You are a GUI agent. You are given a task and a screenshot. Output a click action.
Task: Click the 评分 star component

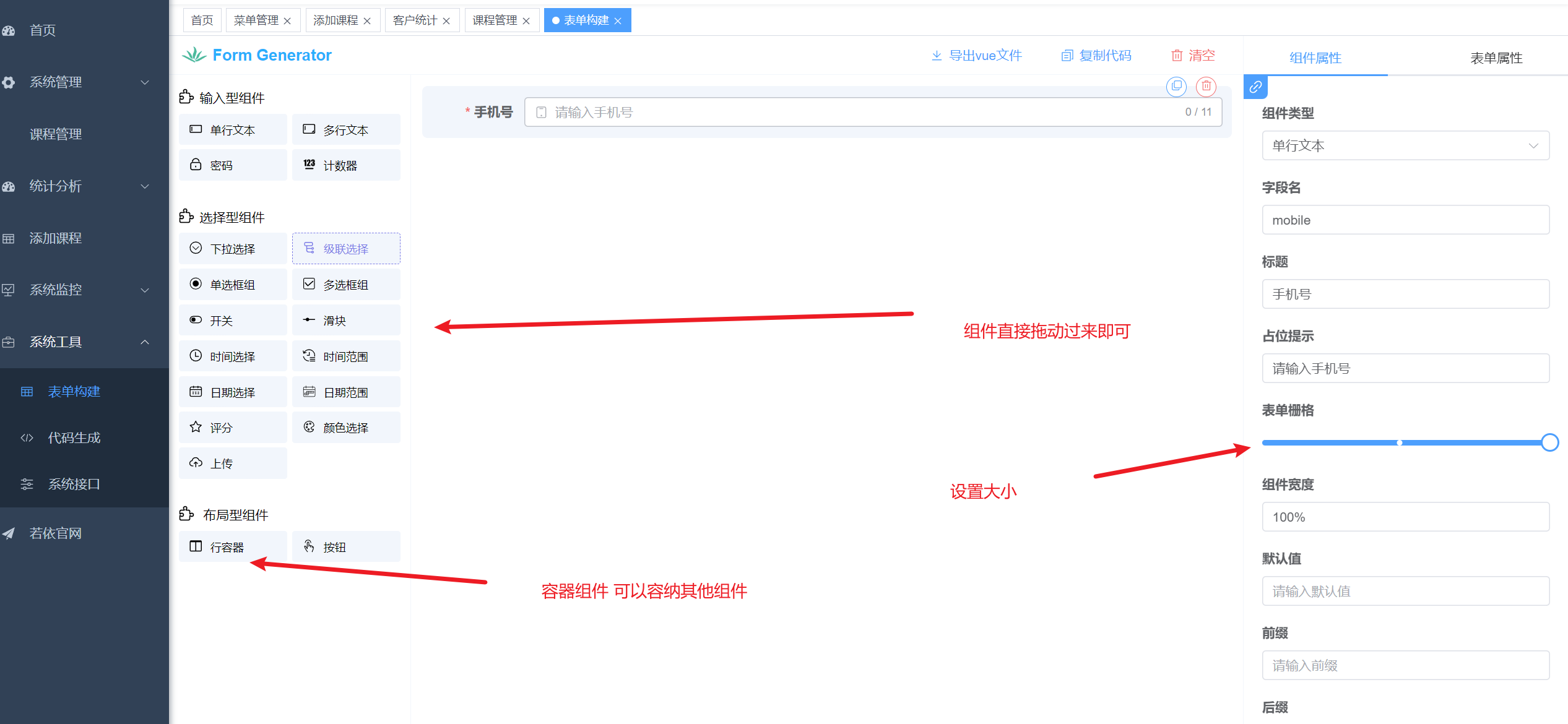tap(233, 428)
